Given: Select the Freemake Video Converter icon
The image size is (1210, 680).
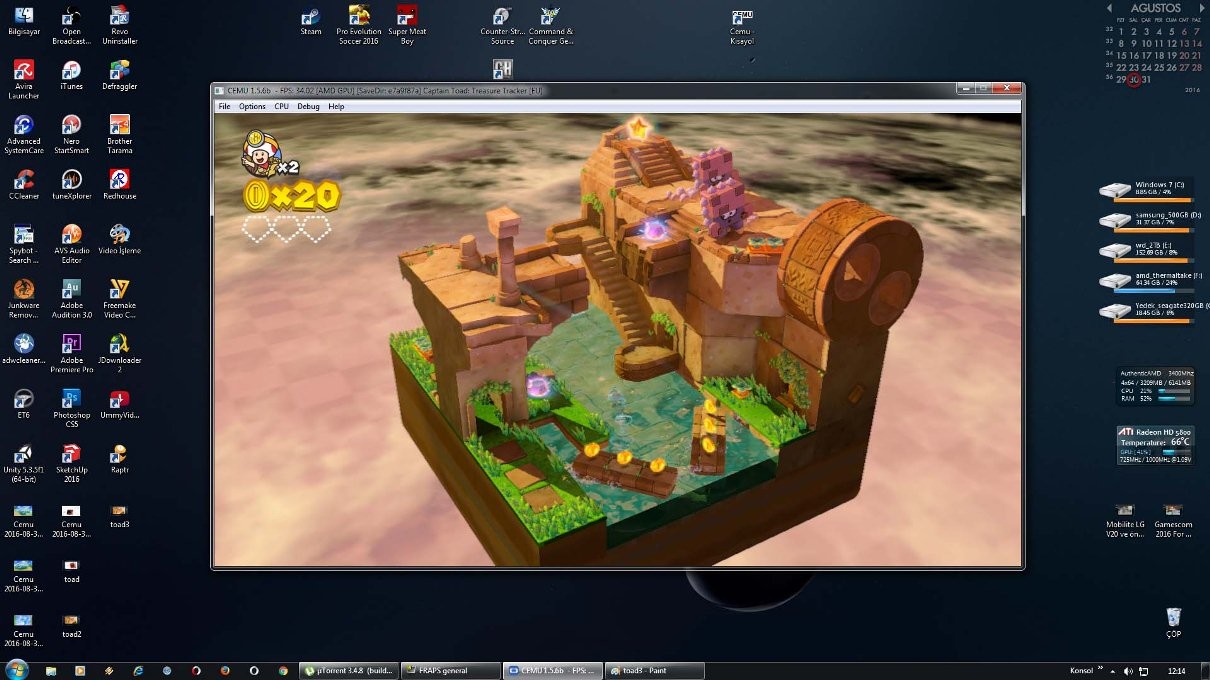Looking at the screenshot, I should click(x=119, y=299).
